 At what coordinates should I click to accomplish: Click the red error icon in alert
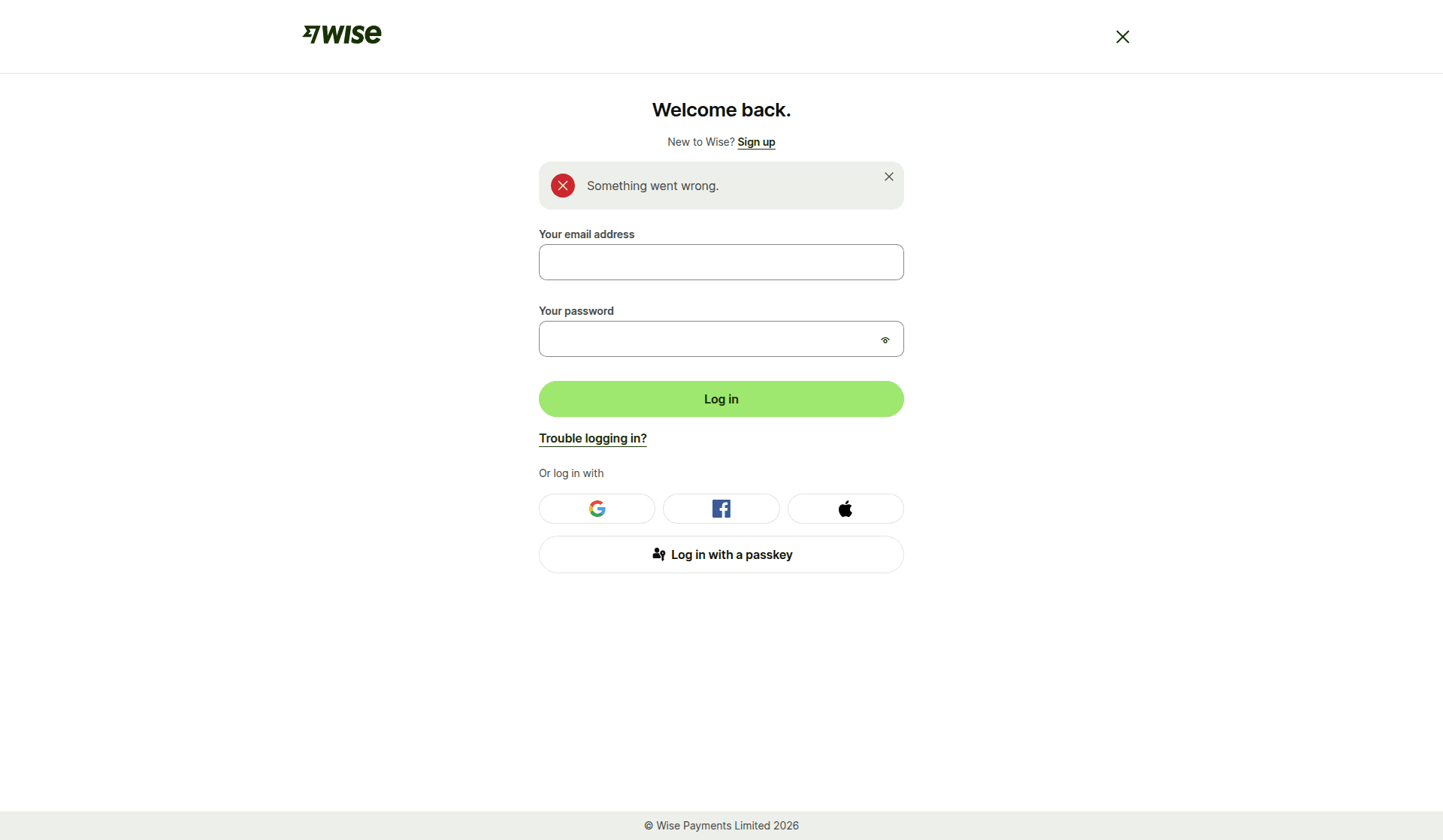(563, 186)
